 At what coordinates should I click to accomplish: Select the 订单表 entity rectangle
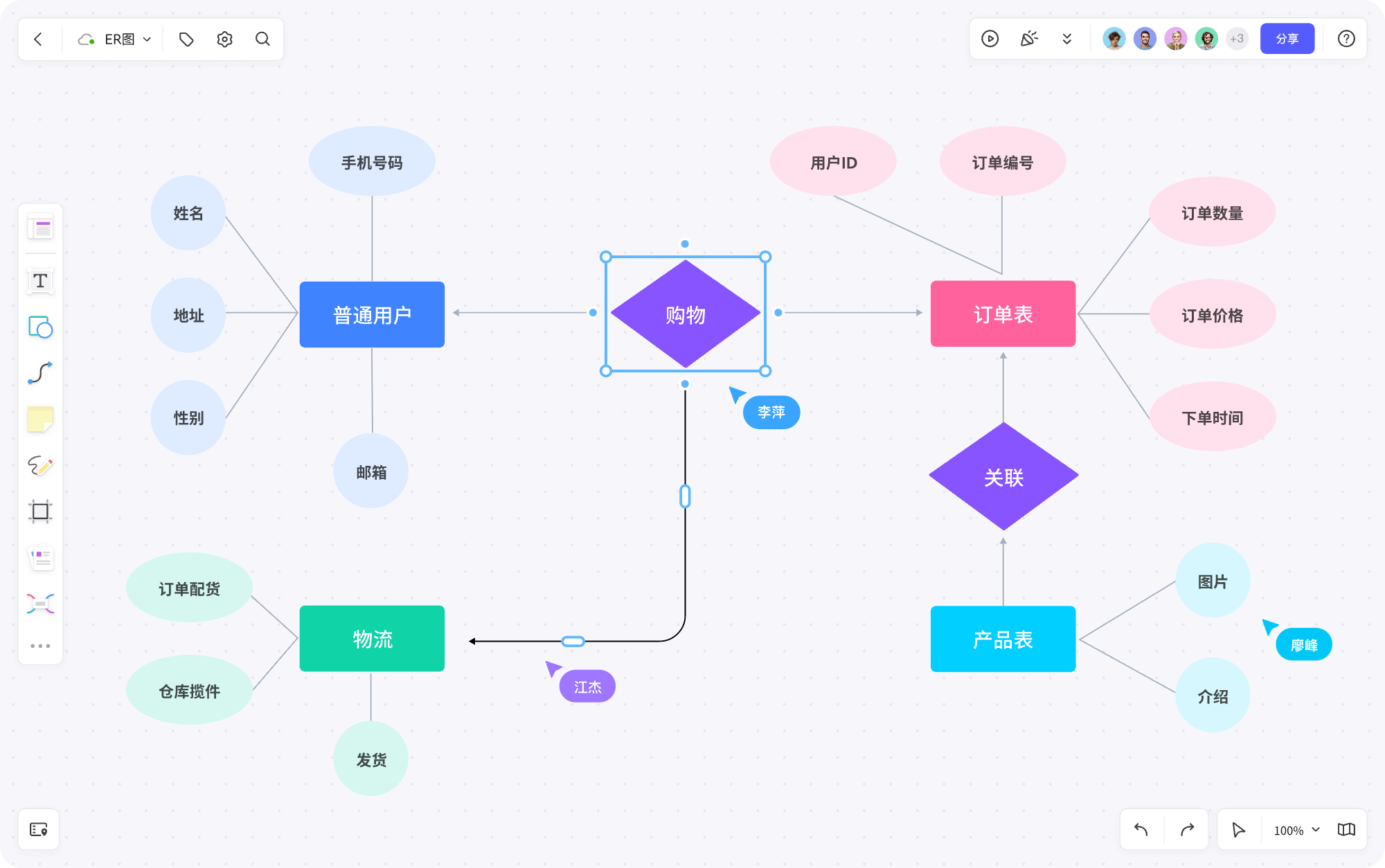[1003, 314]
